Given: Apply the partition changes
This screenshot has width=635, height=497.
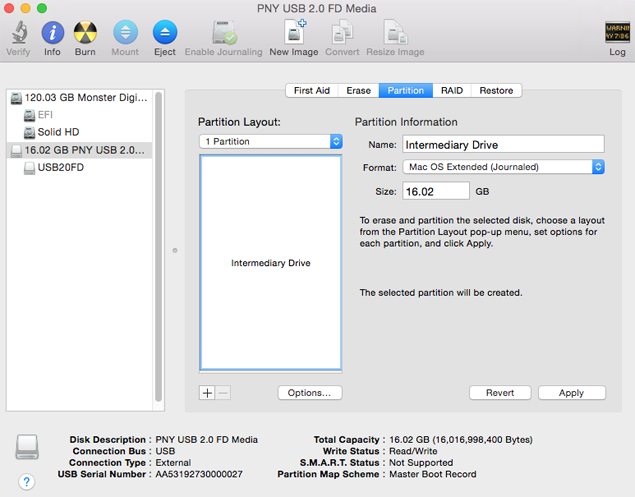Looking at the screenshot, I should coord(572,392).
